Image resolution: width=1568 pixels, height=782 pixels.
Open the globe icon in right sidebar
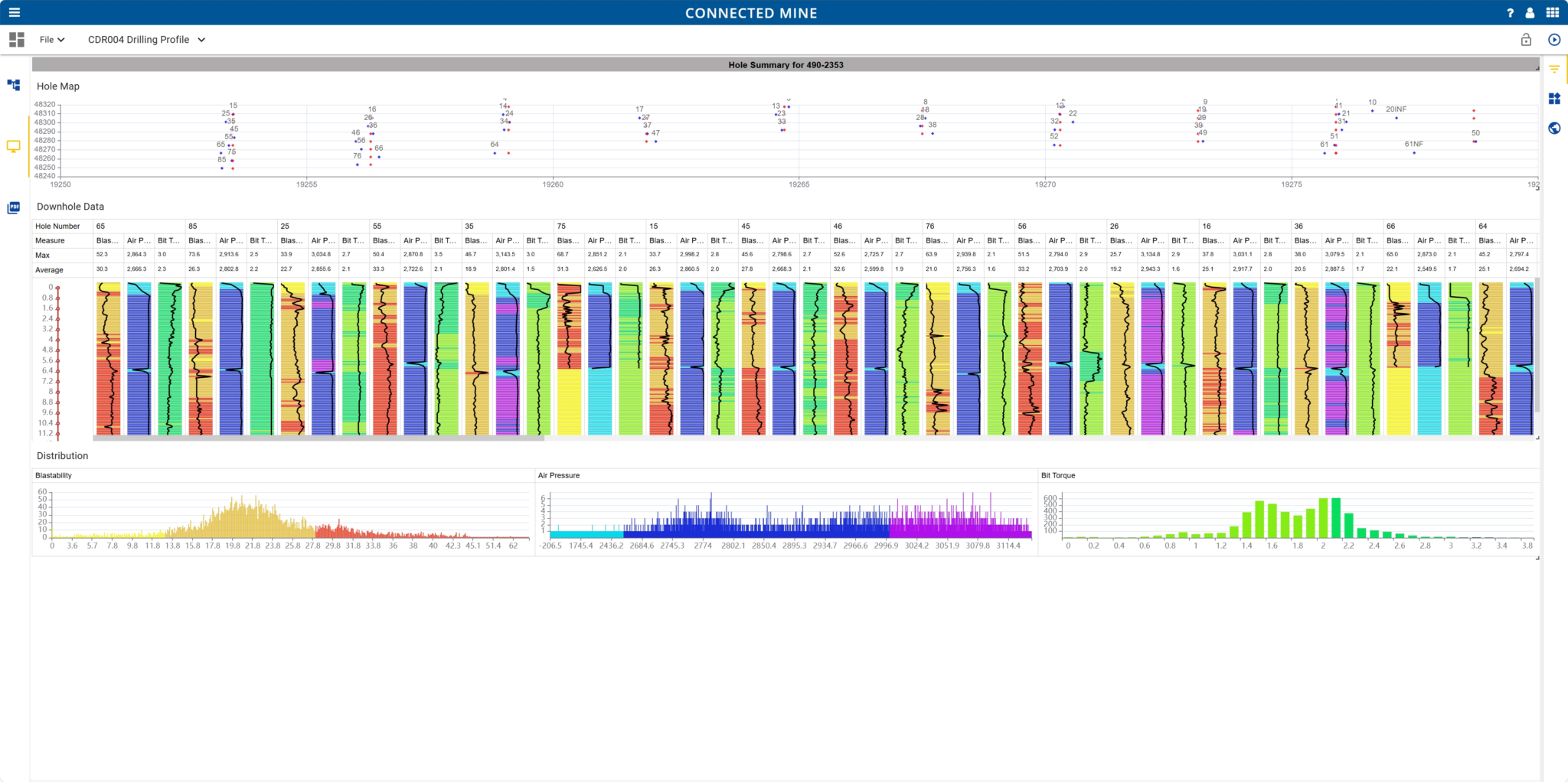pos(1554,128)
